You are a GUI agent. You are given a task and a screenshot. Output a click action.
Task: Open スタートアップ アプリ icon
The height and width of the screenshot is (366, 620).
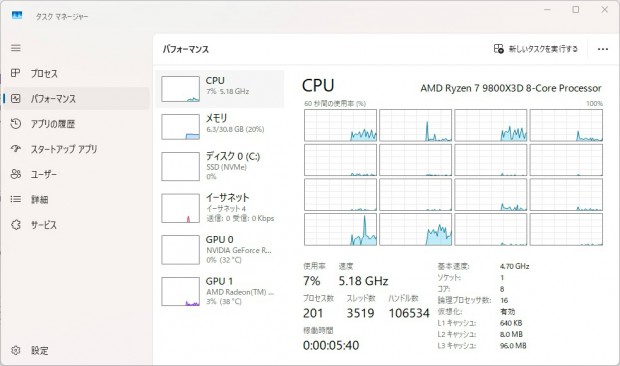[15, 149]
